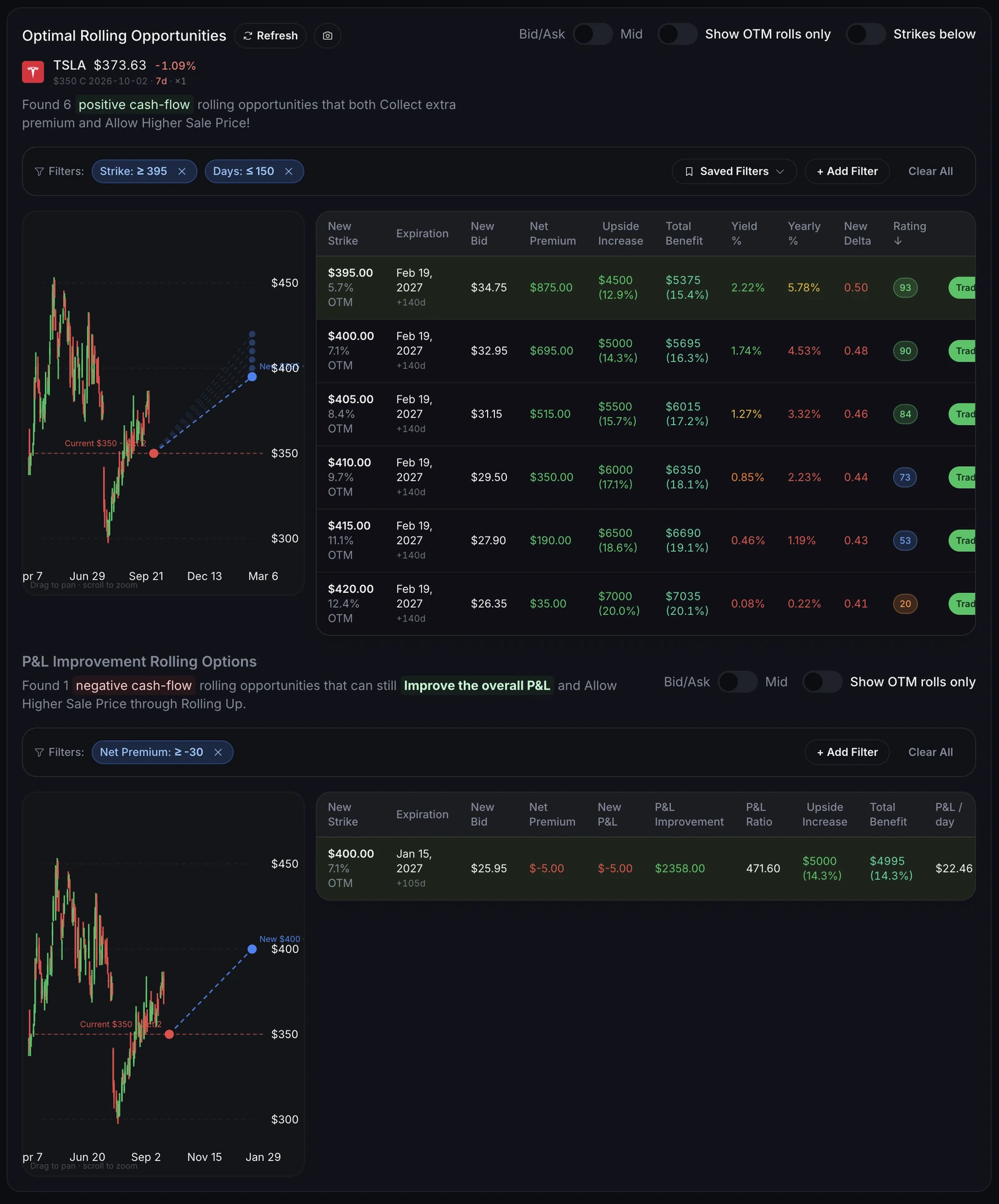Screen dimensions: 999x1204
Task: Toggle the Strikes below switch
Action: pyautogui.click(x=865, y=34)
